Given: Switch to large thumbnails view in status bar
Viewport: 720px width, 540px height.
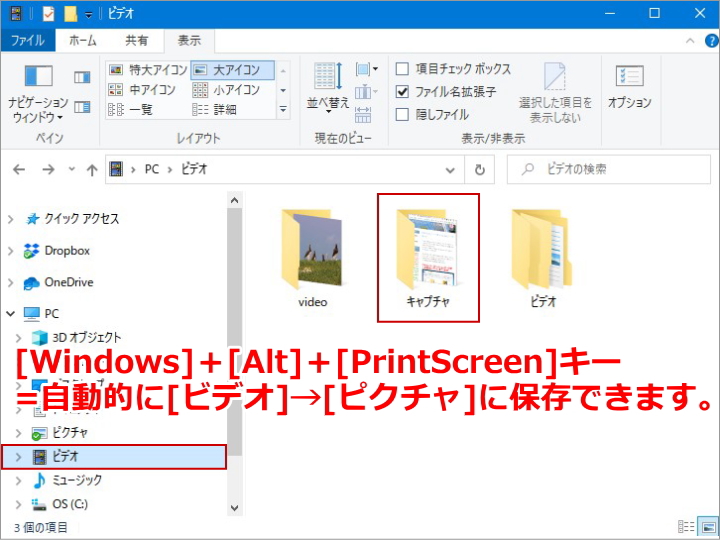Looking at the screenshot, I should (x=706, y=527).
